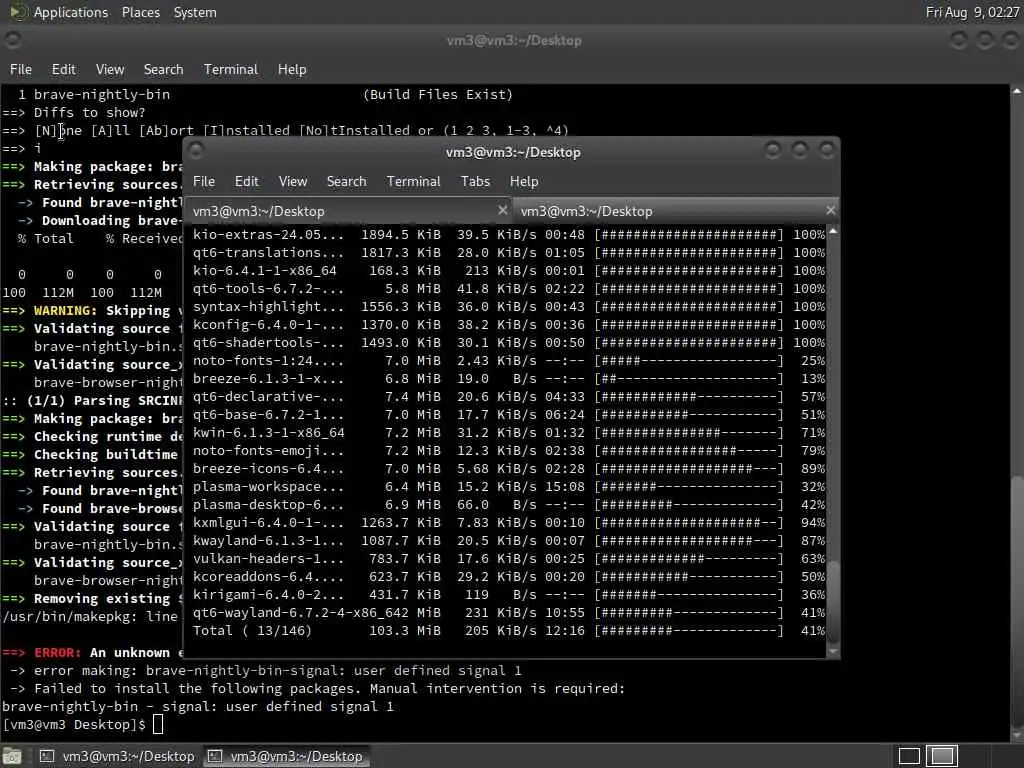Click the qt6-wayland-6.7.2-4 download row

[x=509, y=613]
